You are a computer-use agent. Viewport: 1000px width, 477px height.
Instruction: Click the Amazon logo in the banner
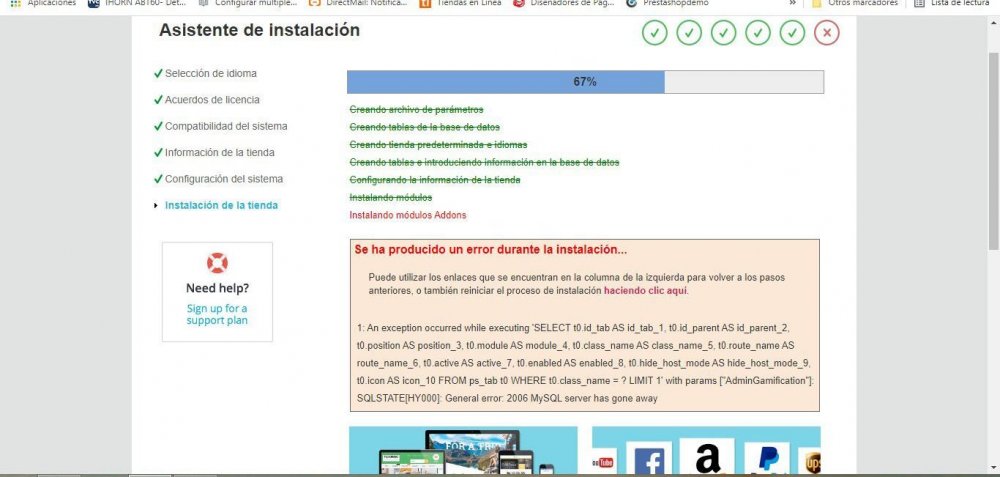[707, 458]
